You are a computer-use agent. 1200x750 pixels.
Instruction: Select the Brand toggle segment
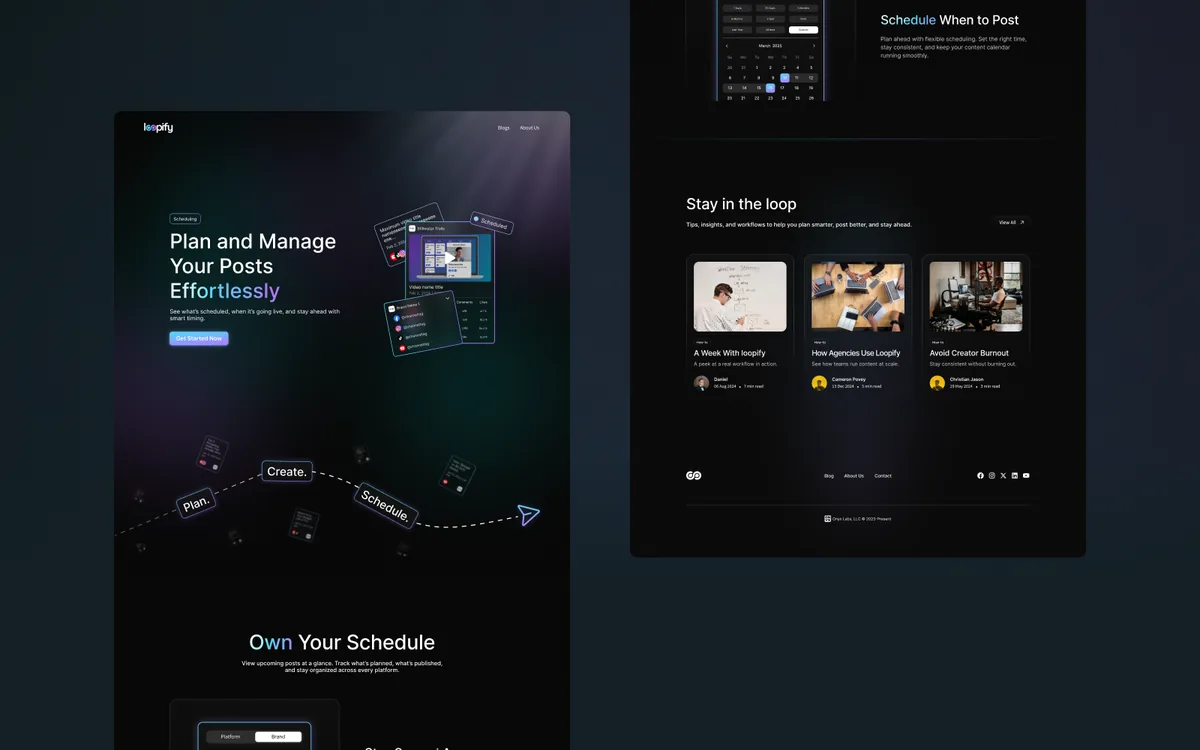278,736
